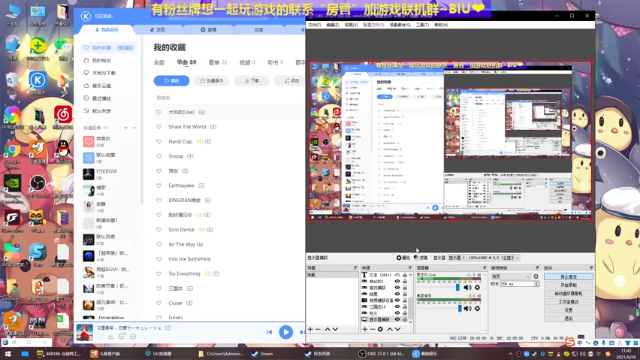Open Steam in Windows taskbar
This screenshot has height=360, width=640.
(262, 354)
